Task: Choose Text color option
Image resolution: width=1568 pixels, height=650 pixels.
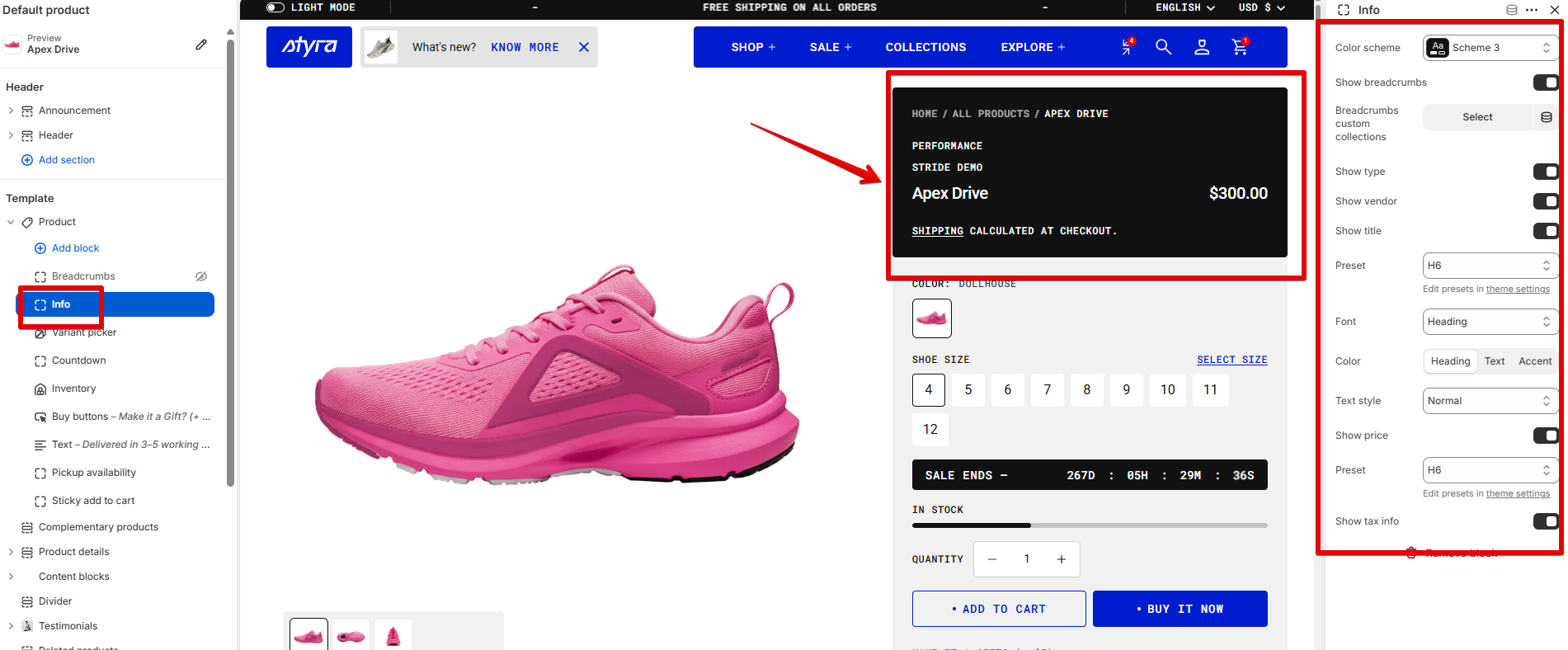Action: coord(1495,361)
